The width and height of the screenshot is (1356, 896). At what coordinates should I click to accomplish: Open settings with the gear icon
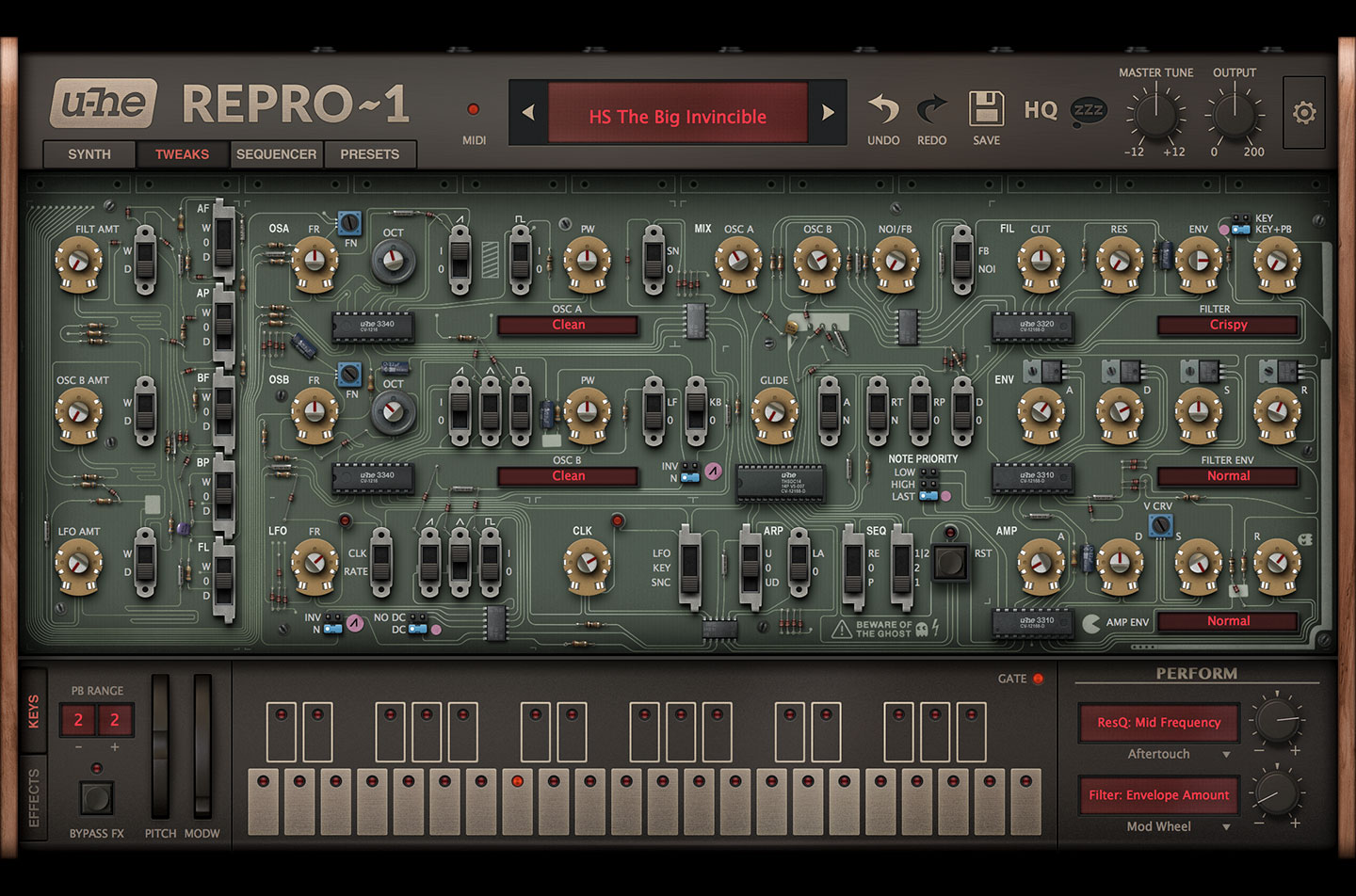(1304, 113)
